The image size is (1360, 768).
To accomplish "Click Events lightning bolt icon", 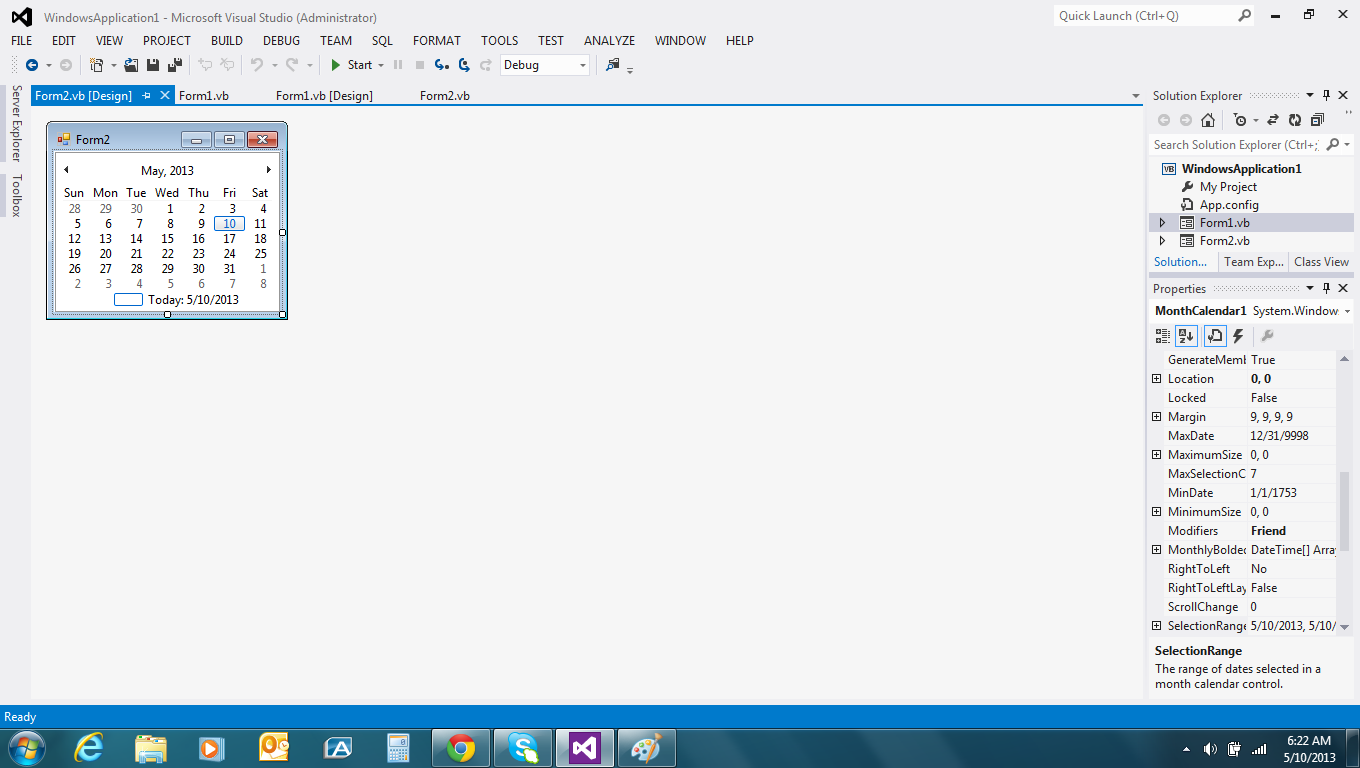I will pos(1238,336).
